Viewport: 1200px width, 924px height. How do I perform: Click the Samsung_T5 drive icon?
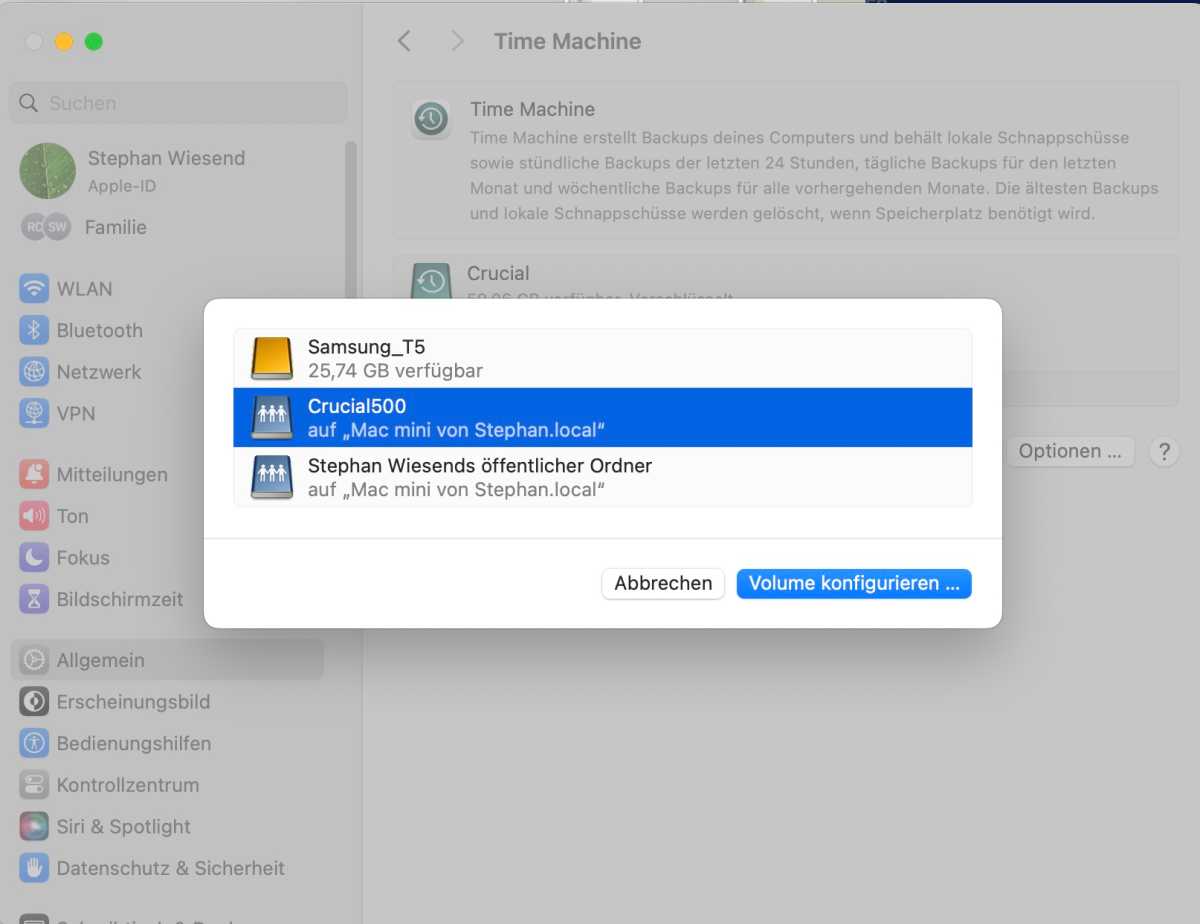(271, 358)
